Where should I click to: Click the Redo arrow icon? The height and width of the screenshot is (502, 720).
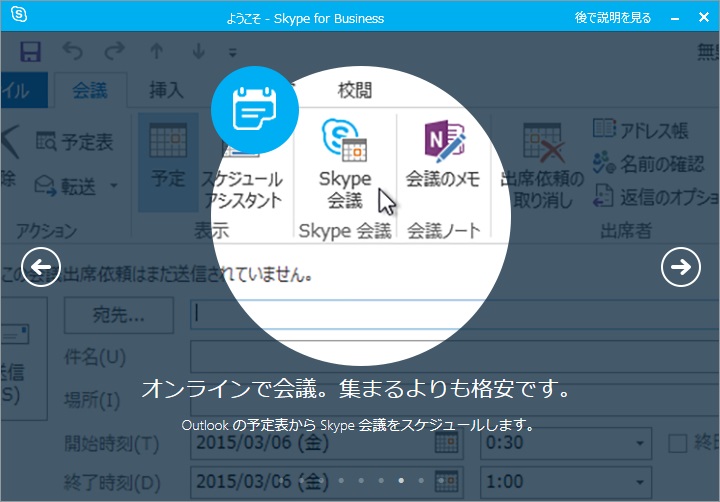(x=114, y=51)
